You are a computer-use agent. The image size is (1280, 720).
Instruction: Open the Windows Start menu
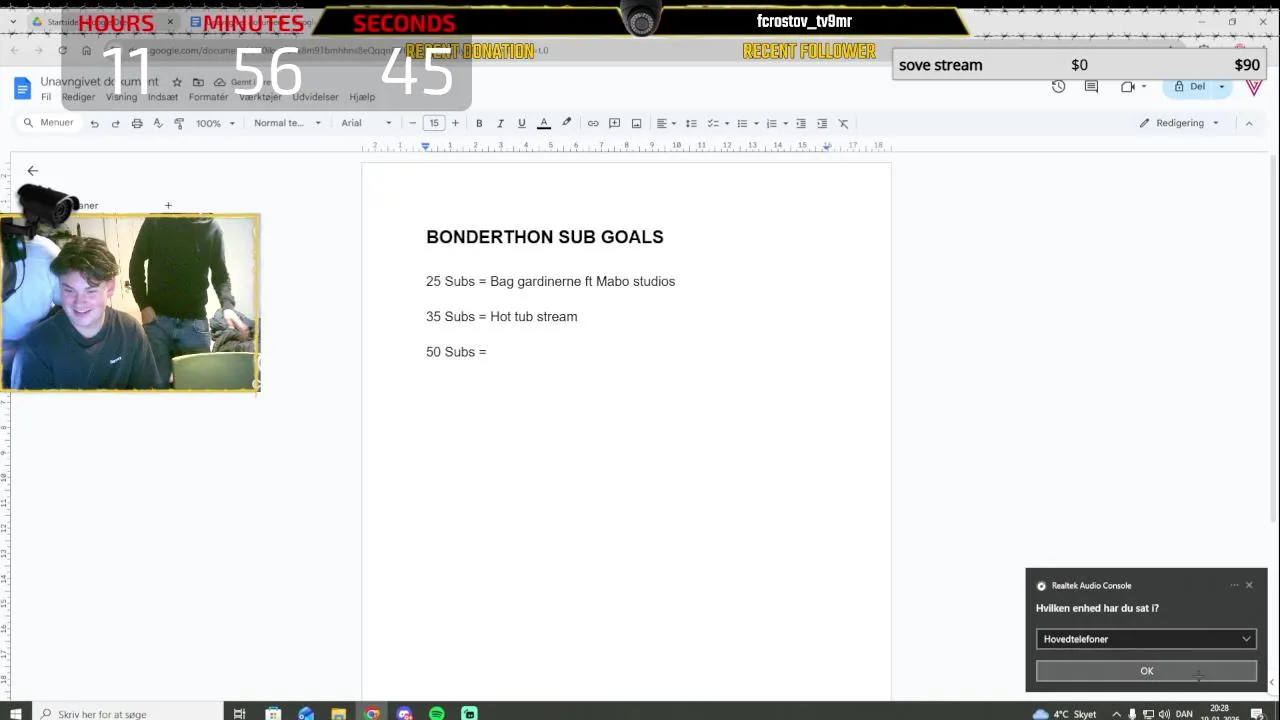15,714
